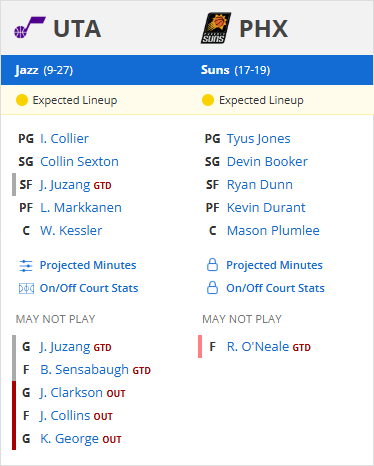Open Collin Sexton's player link

(79, 162)
